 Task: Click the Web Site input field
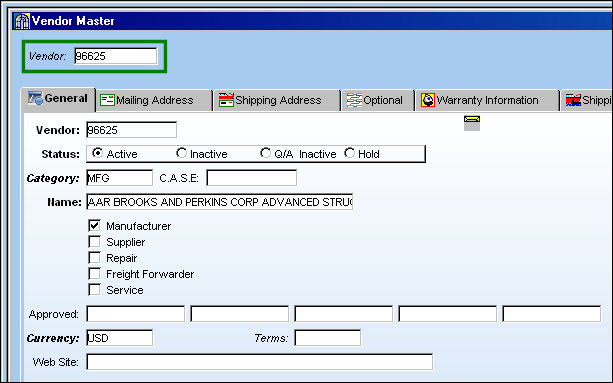(x=260, y=362)
